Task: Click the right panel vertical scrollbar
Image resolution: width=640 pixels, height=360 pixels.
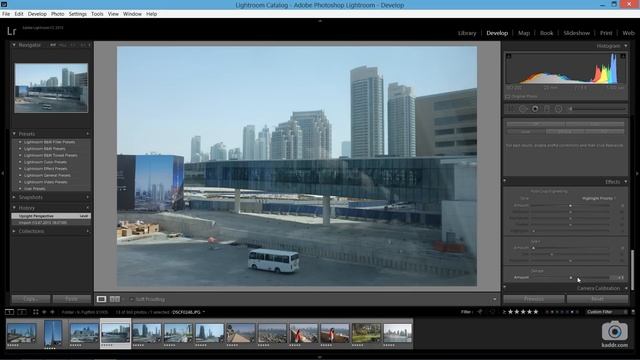Action: [x=633, y=269]
